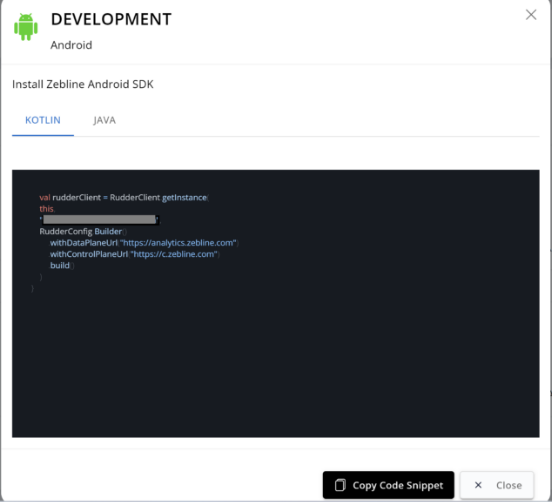
Task: Click the DEVELOPMENT heading
Action: click(111, 19)
